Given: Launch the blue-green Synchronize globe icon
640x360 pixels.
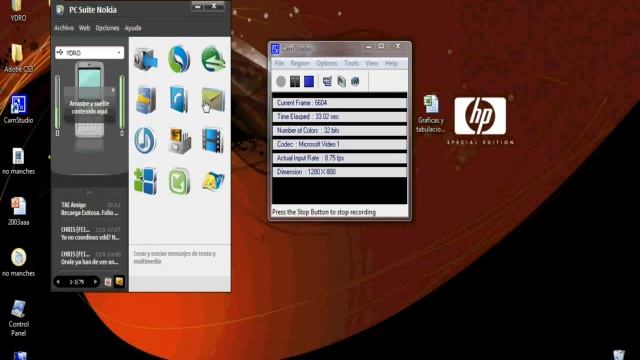Looking at the screenshot, I should coord(179,59).
